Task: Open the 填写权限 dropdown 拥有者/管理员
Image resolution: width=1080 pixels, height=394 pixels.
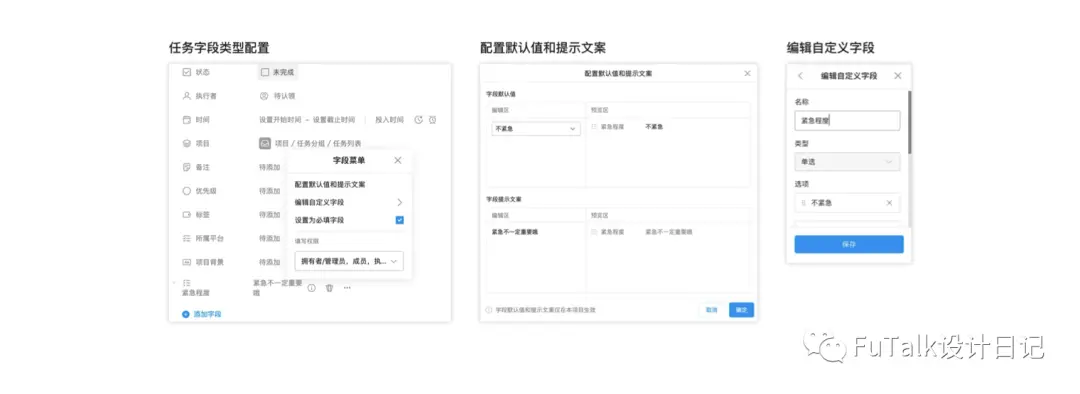Action: coord(349,262)
